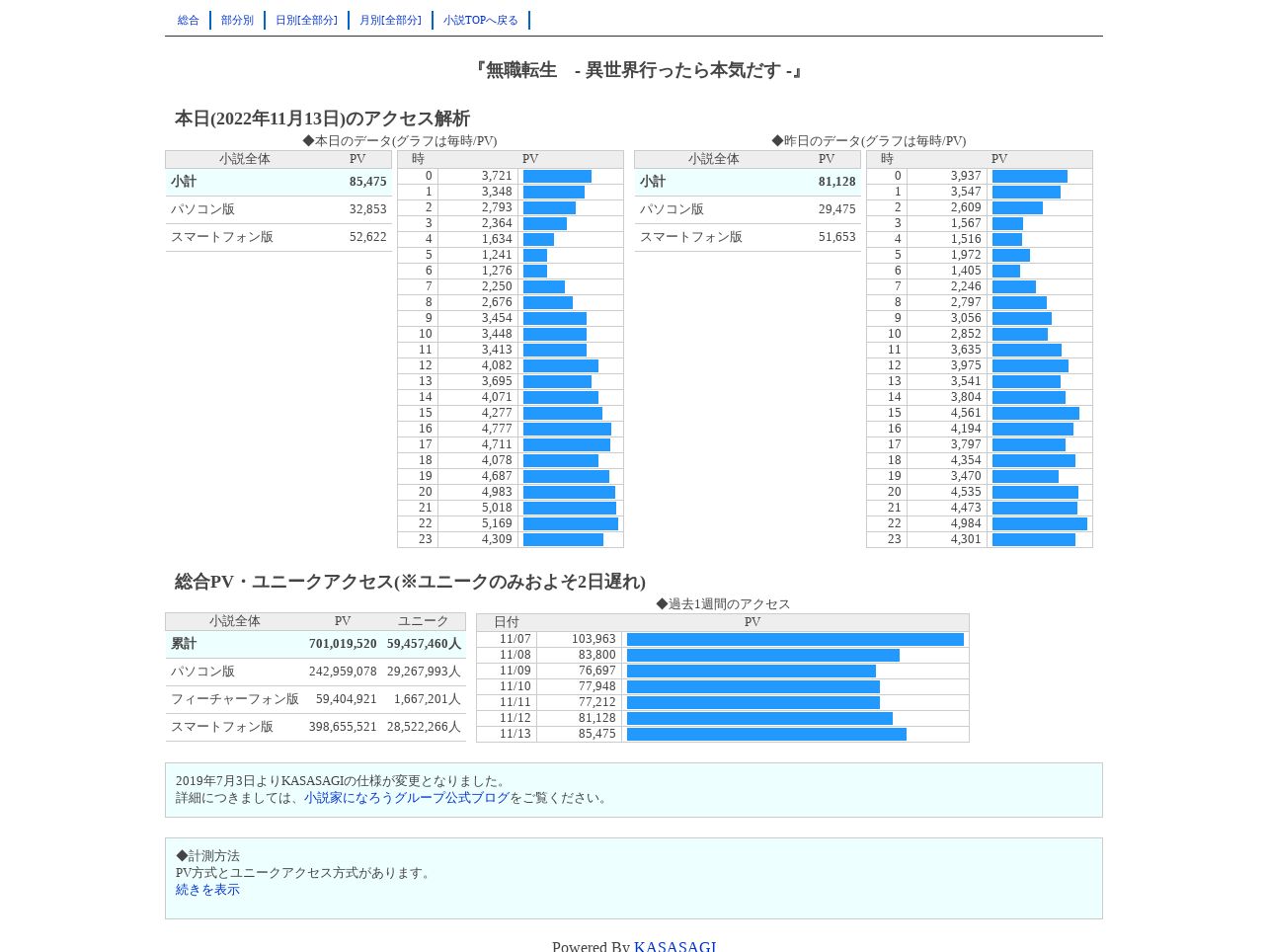Viewport: 1268px width, 952px height.
Task: Select 累計 unique total 59,457,460人
Action: click(424, 644)
